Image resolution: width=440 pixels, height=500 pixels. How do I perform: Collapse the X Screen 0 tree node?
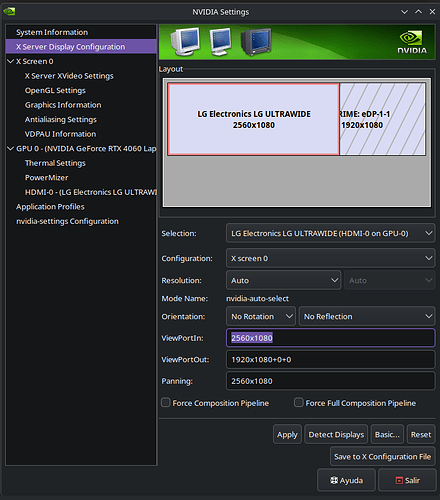point(10,61)
